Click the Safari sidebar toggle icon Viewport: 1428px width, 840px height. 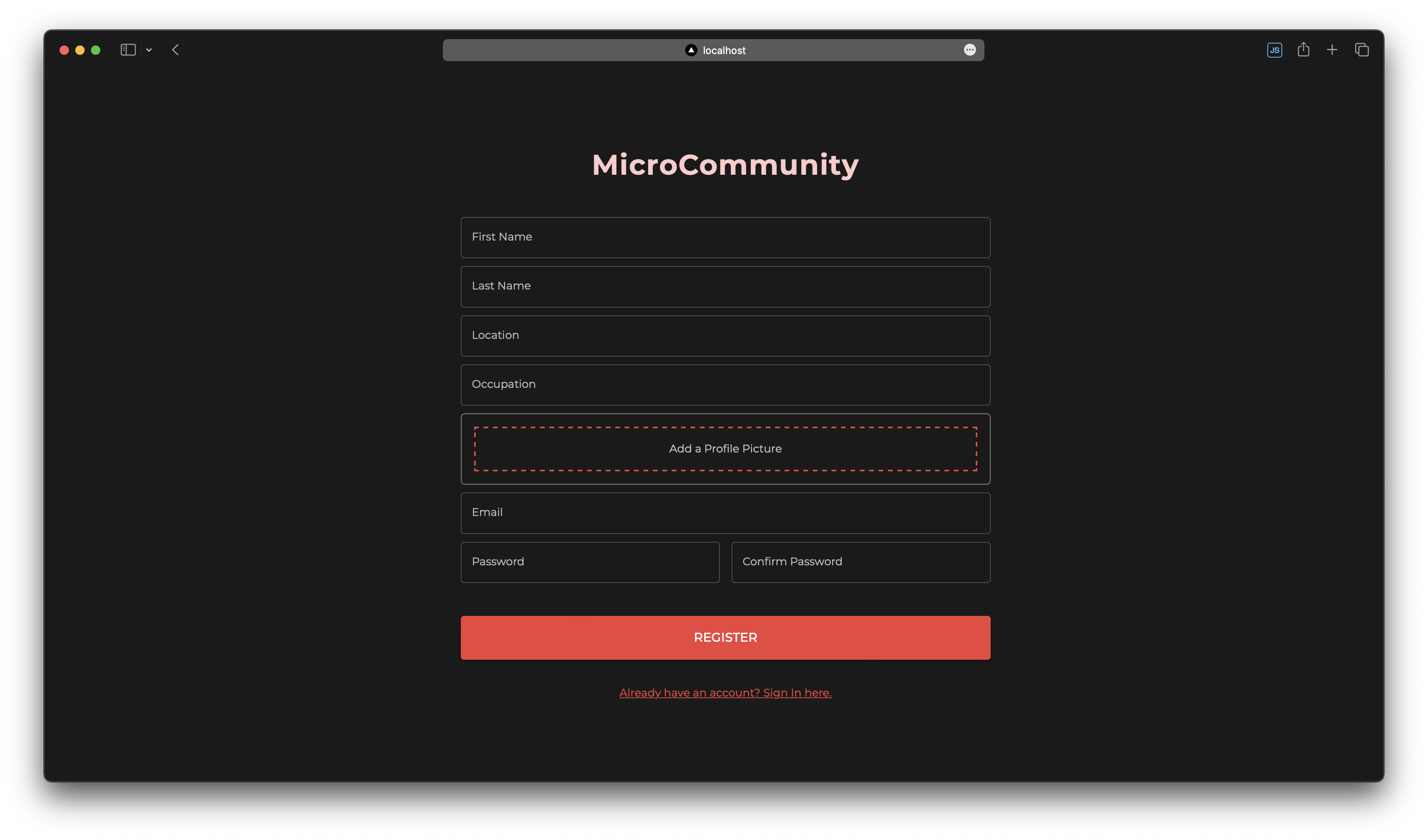(x=128, y=50)
